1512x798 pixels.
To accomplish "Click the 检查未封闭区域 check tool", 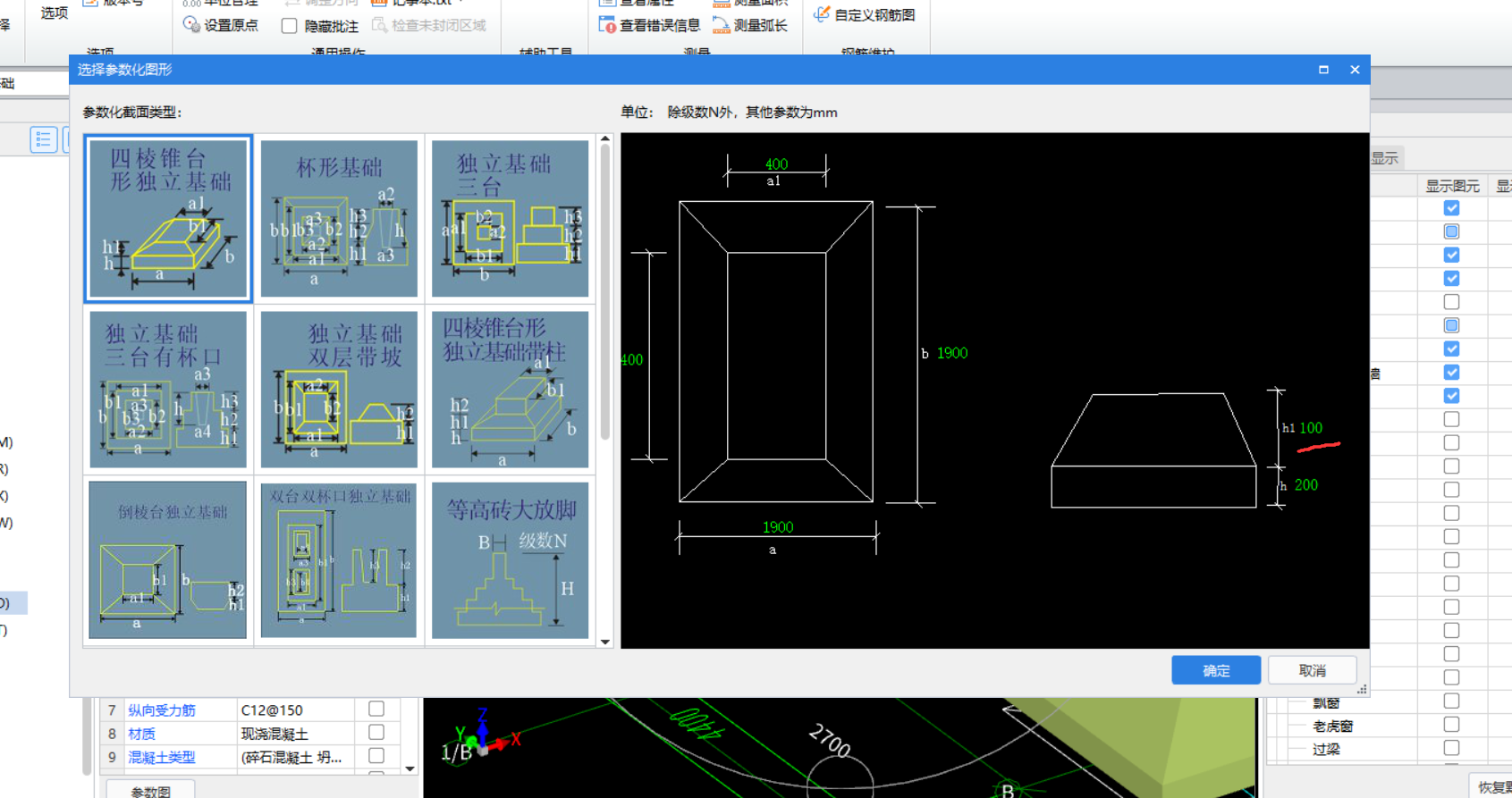I will pos(429,25).
